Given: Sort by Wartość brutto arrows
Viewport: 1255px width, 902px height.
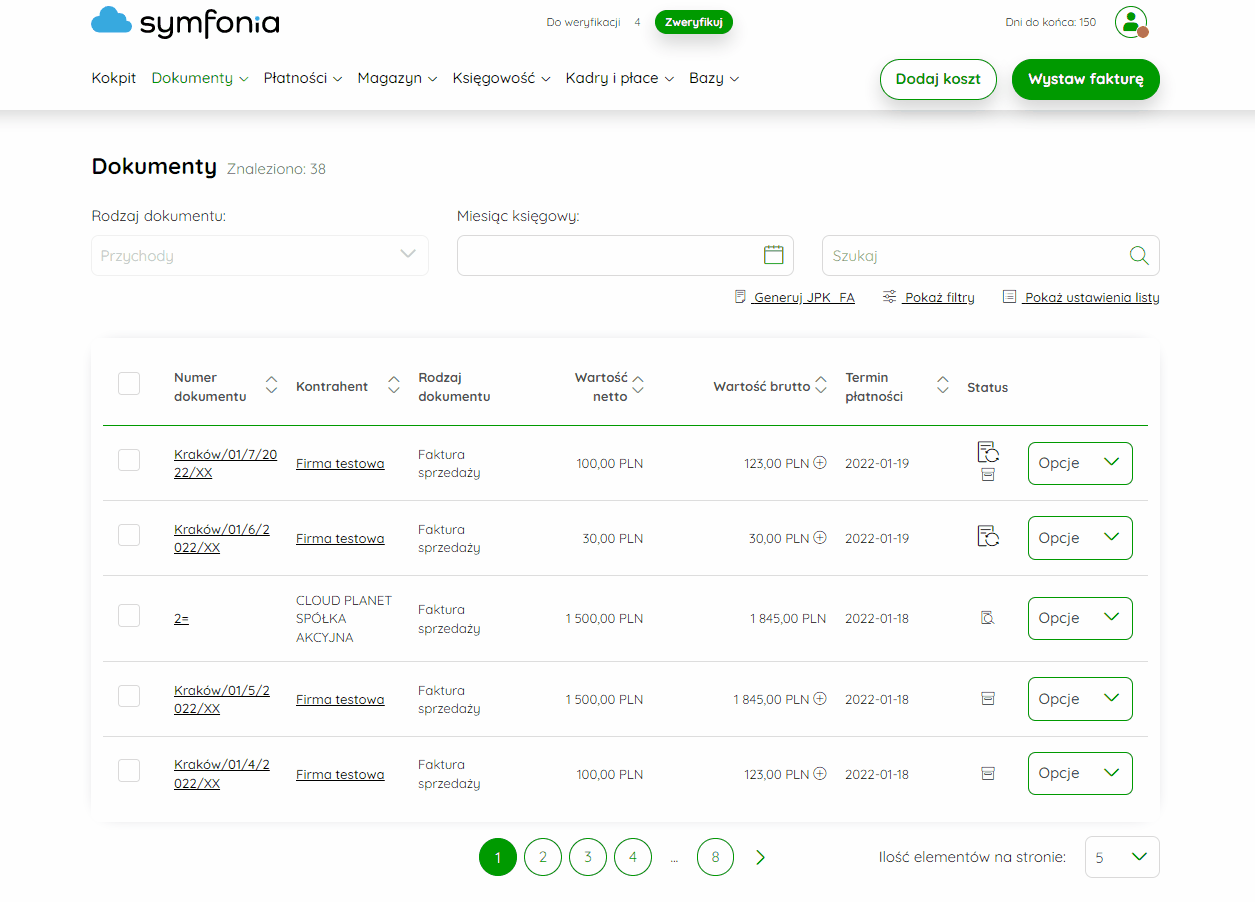Looking at the screenshot, I should pyautogui.click(x=821, y=385).
